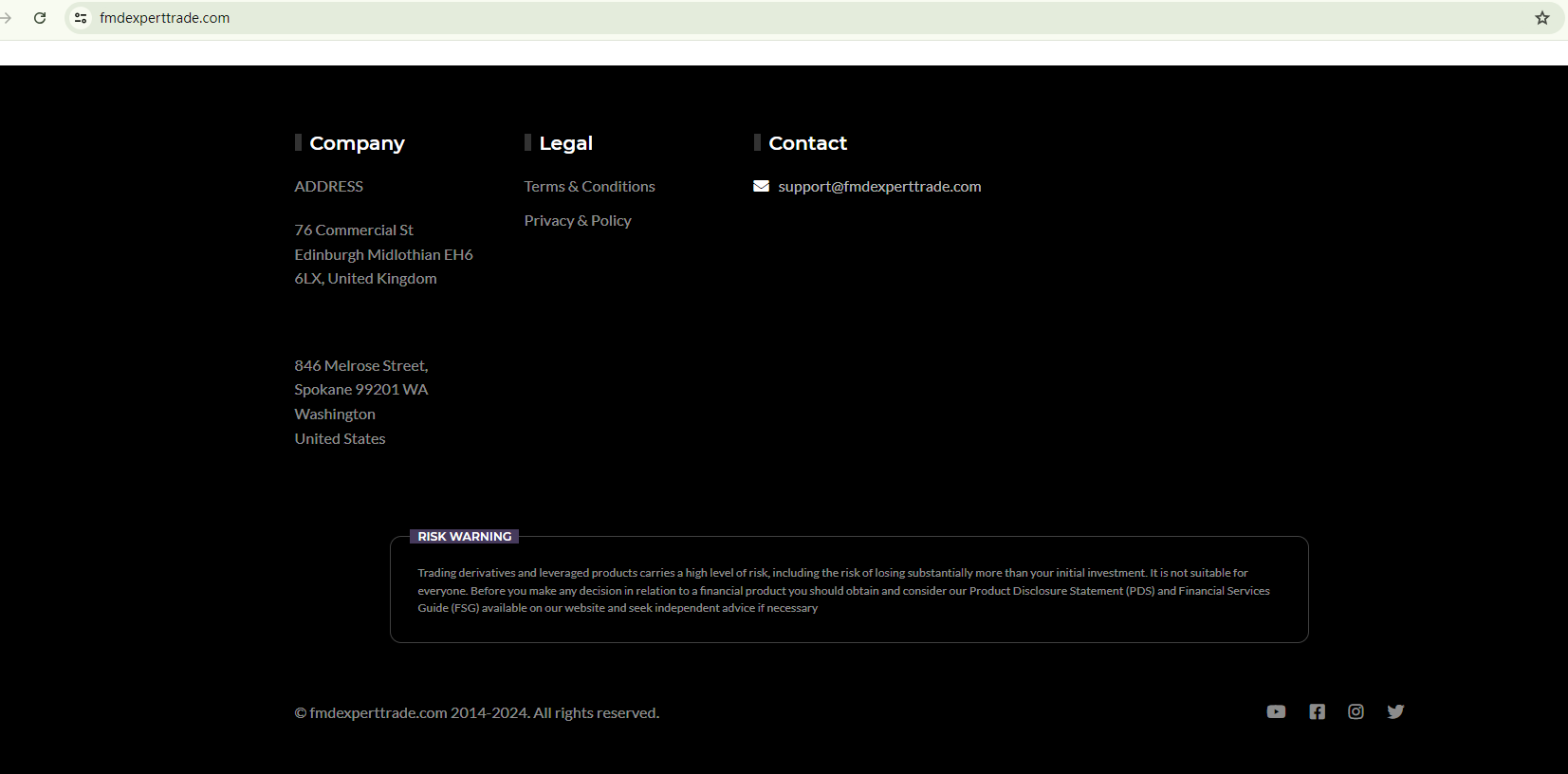
Task: Open the Facebook social icon
Action: click(x=1317, y=711)
